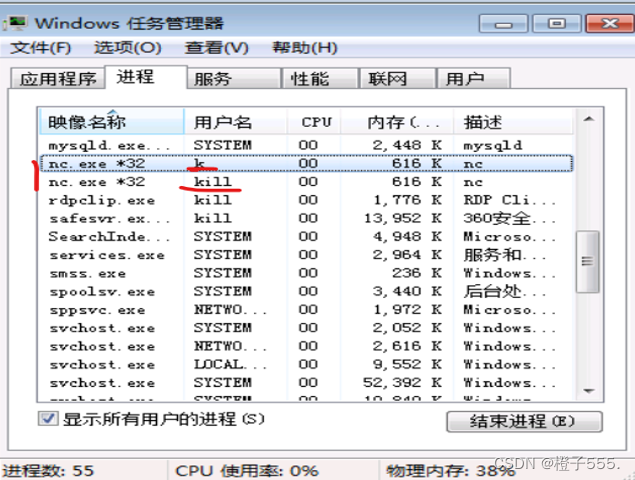Click memory value 13,952 K
This screenshot has height=480, width=635.
[403, 218]
